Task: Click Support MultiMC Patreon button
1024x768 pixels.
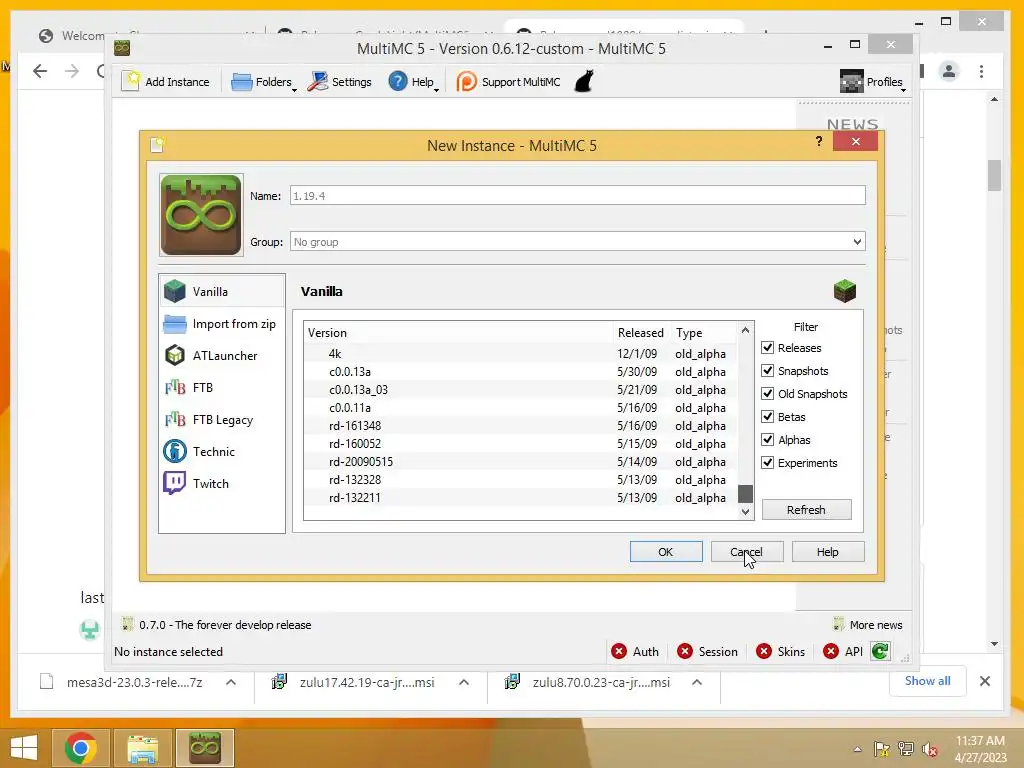Action: [509, 82]
